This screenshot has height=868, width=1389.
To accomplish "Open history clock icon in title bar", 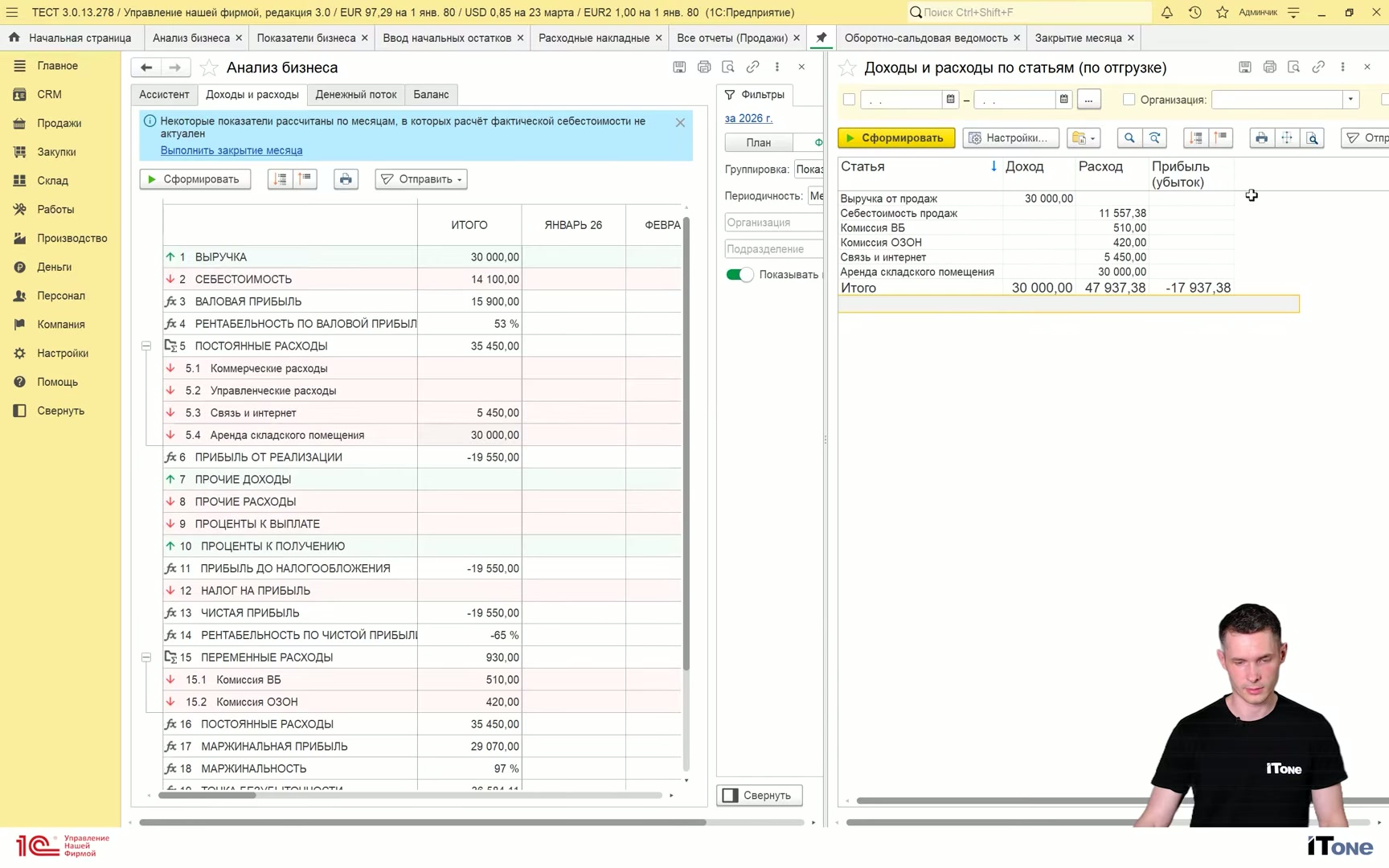I will tap(1194, 12).
